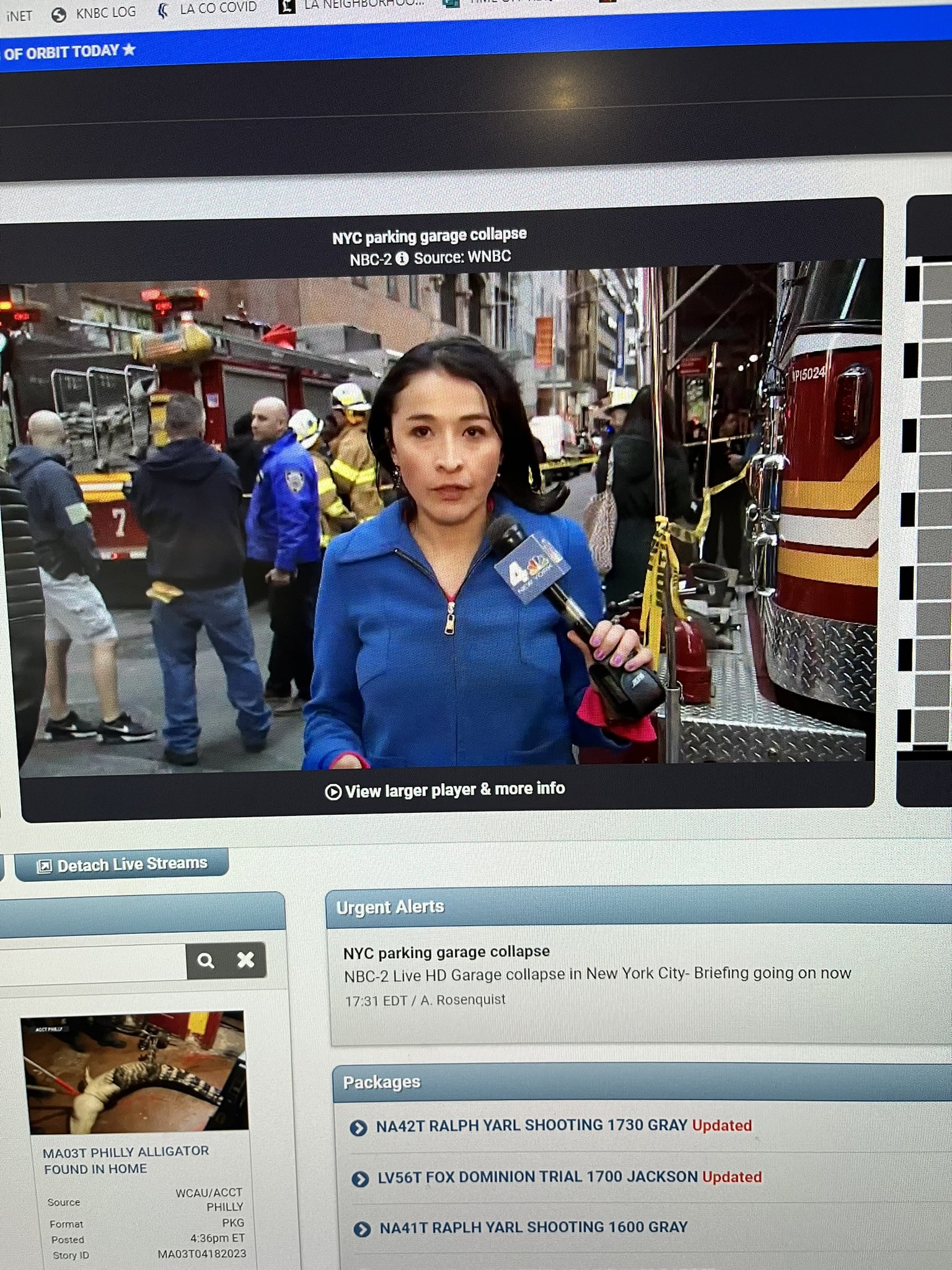
Task: Expand LV56T FOX DOMINION TRIAL package arrow
Action: pos(360,1178)
